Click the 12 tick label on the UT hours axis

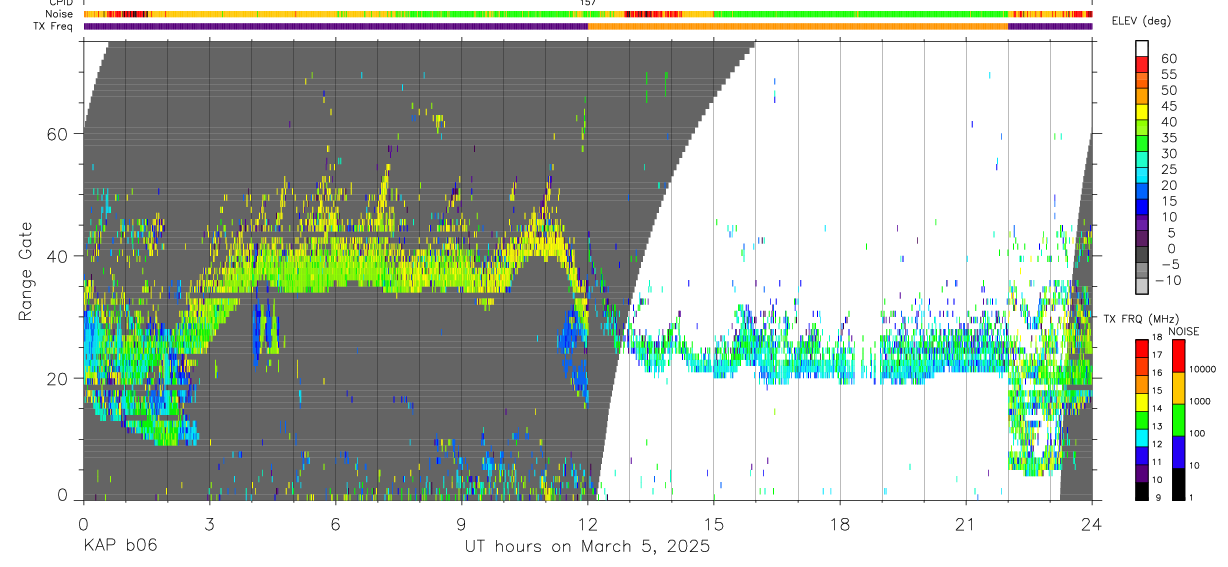(x=588, y=524)
